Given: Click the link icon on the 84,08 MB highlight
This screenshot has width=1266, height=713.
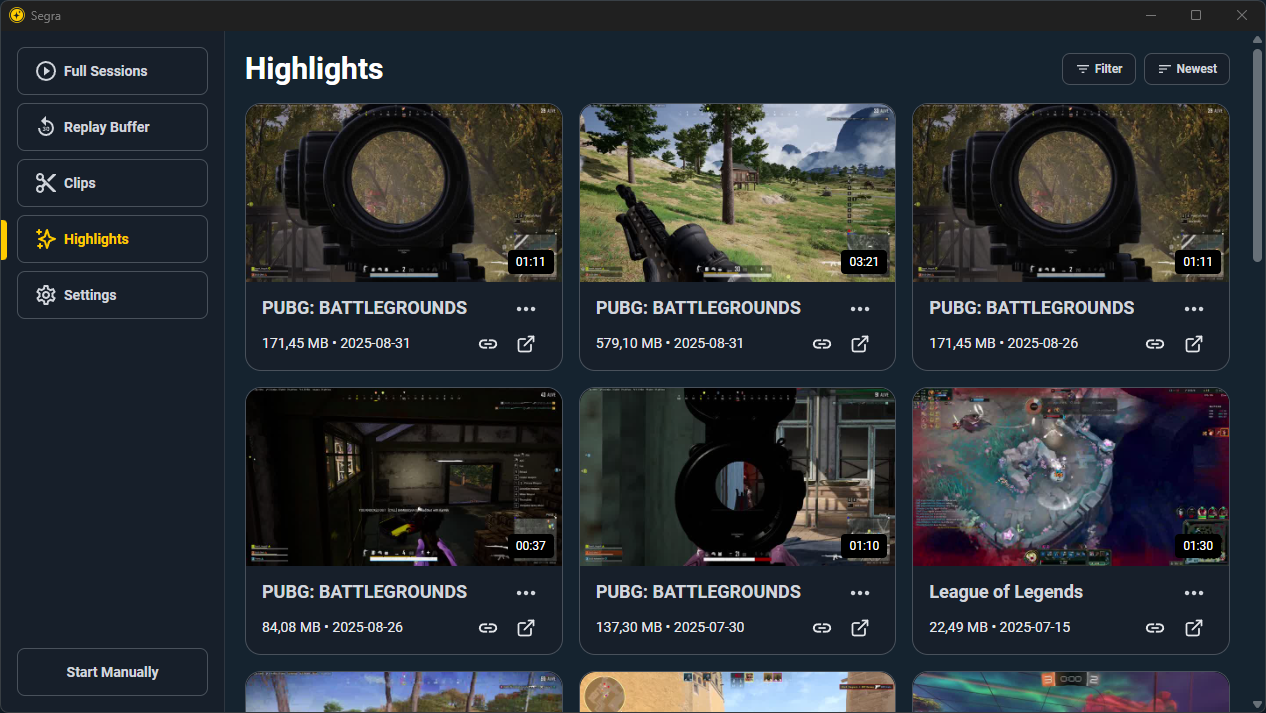Looking at the screenshot, I should click(x=488, y=628).
